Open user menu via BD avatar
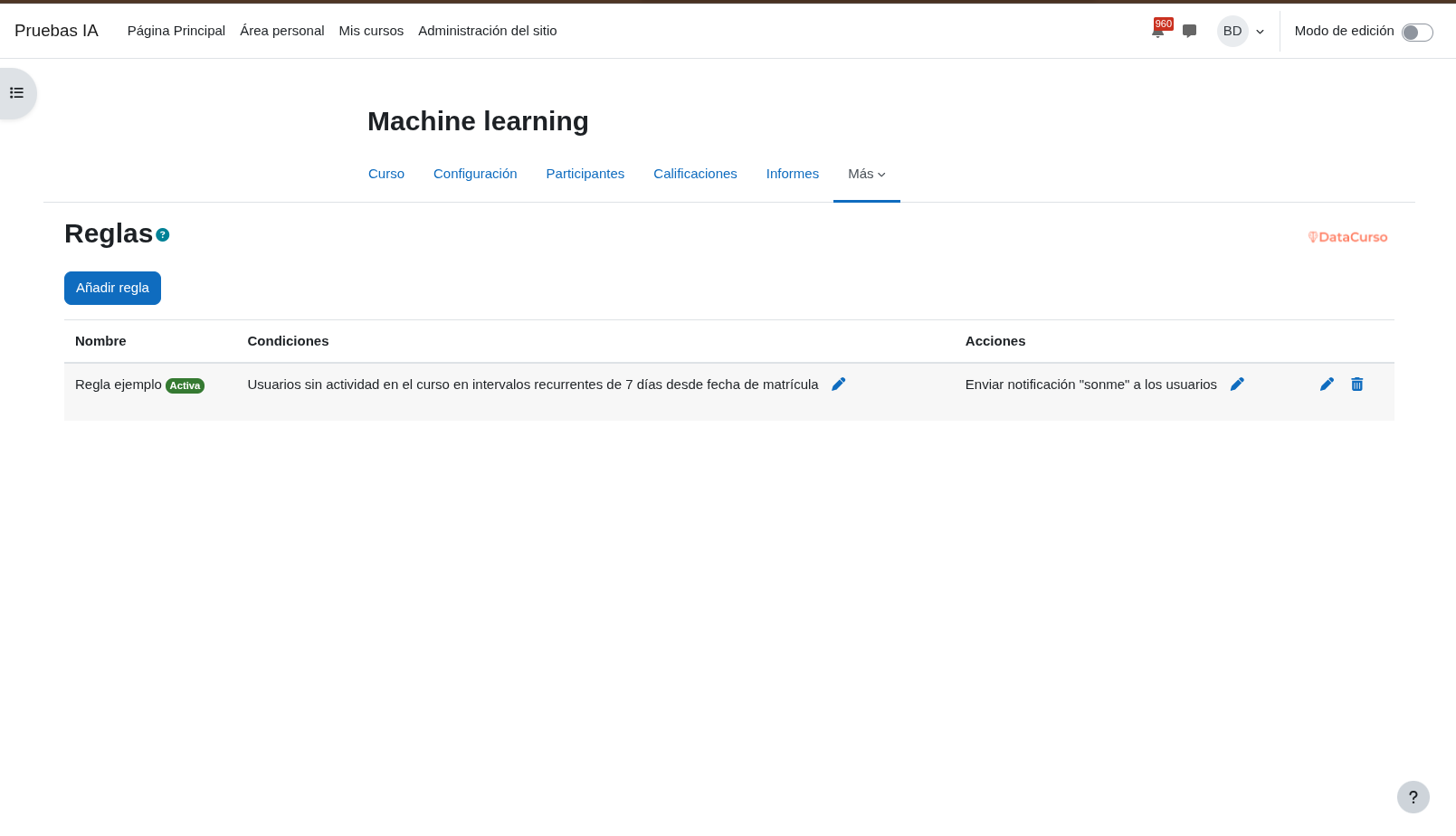Viewport: 1456px width, 836px height. point(1232,31)
